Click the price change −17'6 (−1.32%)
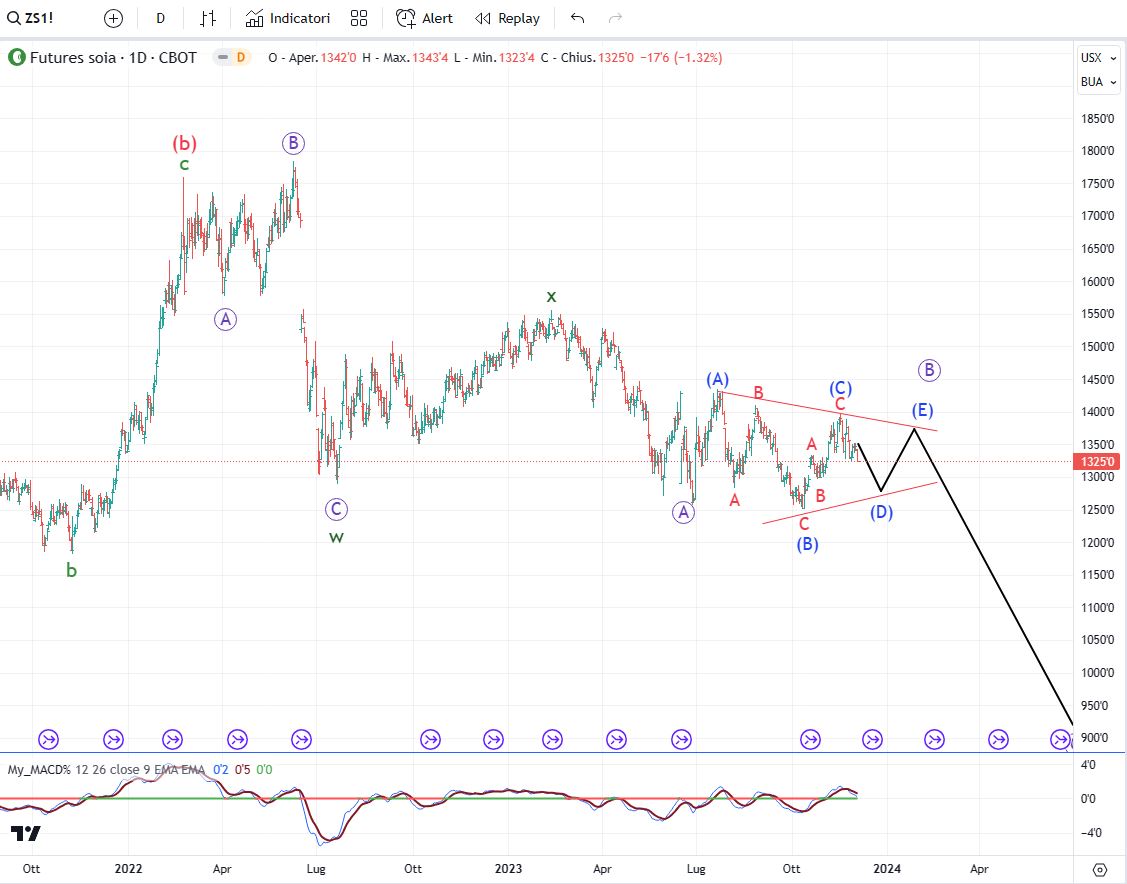Screen dimensions: 1127x884 click(x=681, y=57)
